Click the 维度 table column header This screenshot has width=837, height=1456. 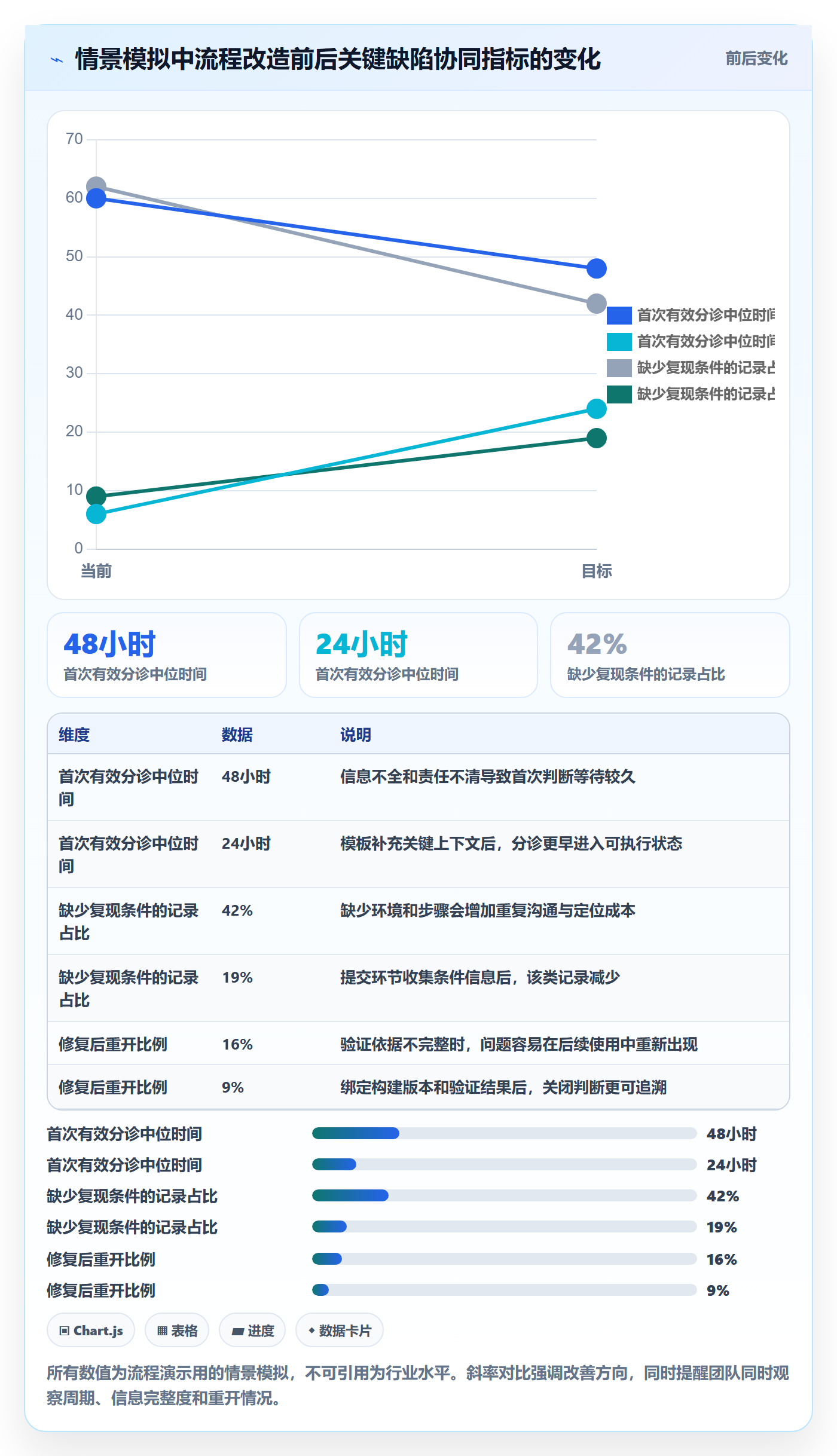point(74,735)
